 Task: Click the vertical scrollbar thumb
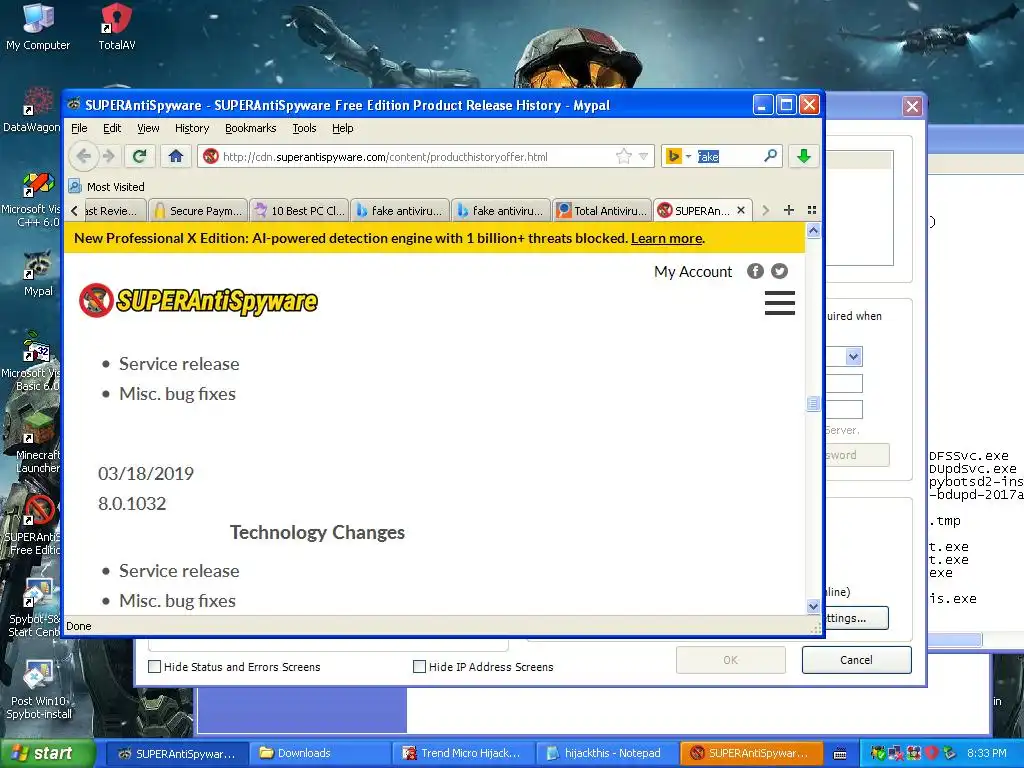tap(813, 404)
